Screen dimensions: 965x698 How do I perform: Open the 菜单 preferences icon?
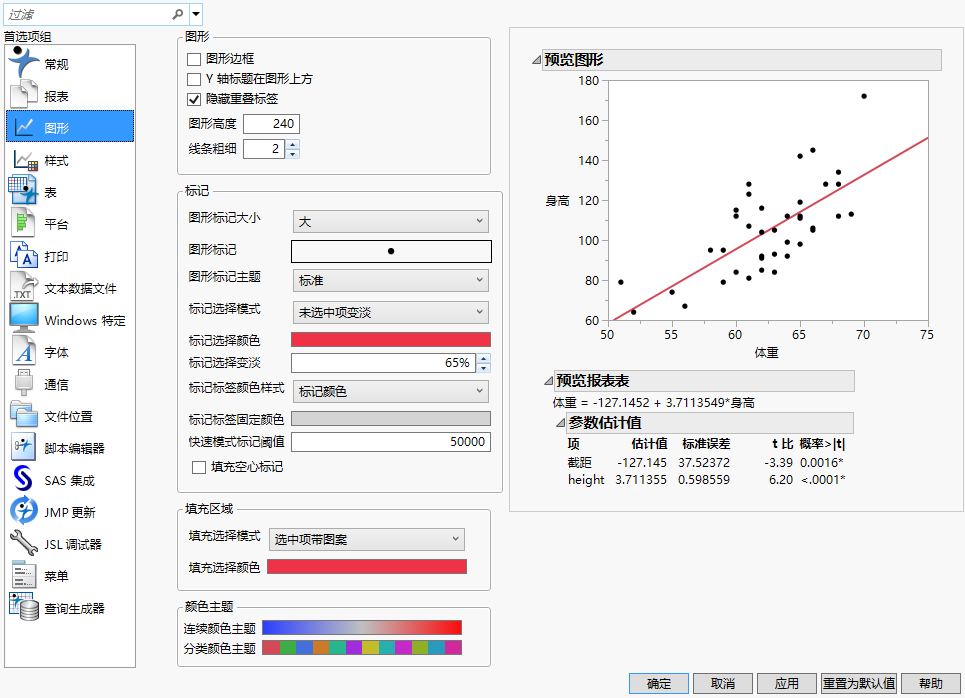point(23,575)
